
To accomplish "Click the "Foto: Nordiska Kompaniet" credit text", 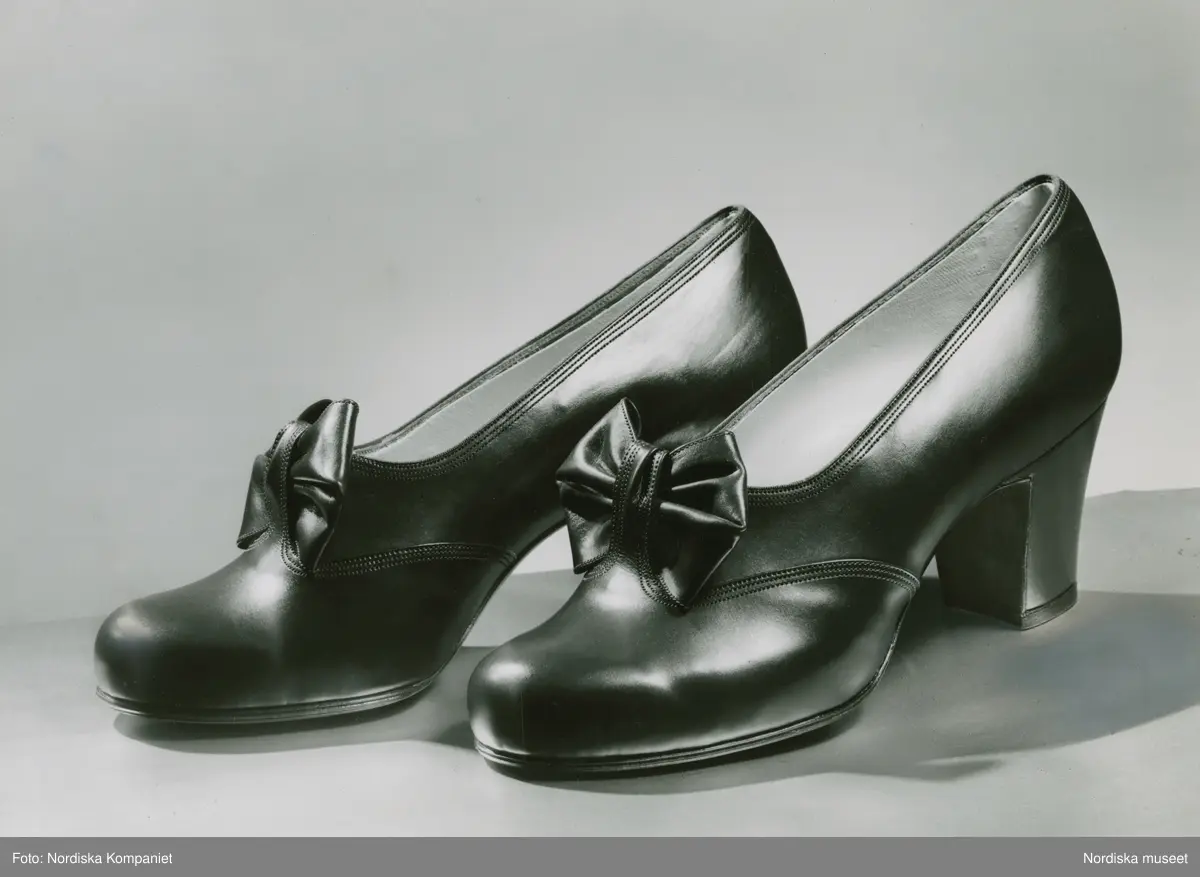I will [x=81, y=857].
